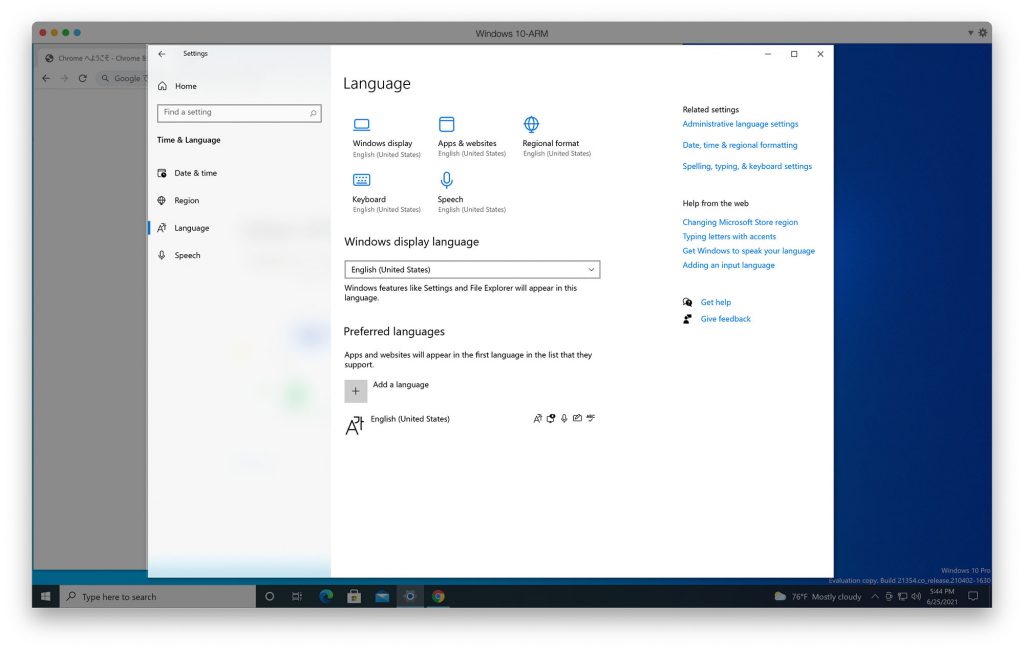Open Settings Home from the sidebar

point(178,86)
